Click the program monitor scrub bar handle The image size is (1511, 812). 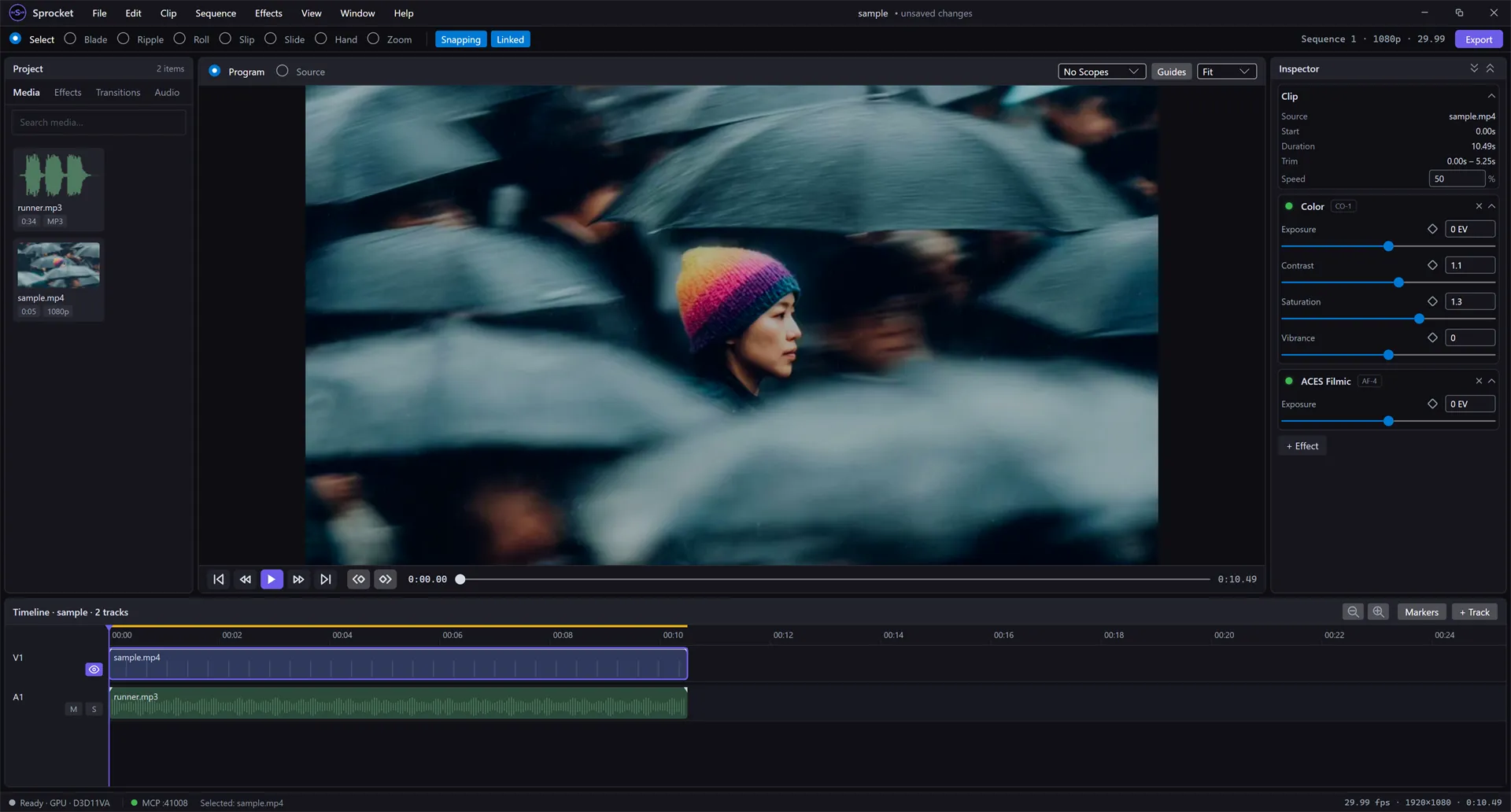(460, 579)
